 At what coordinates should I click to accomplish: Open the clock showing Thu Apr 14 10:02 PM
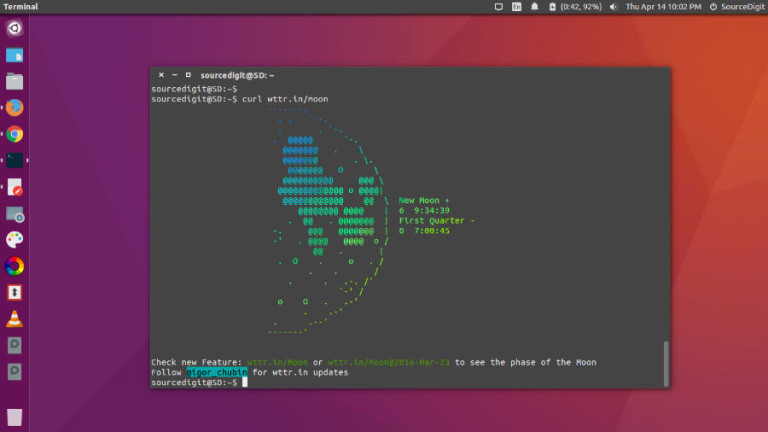click(x=663, y=6)
